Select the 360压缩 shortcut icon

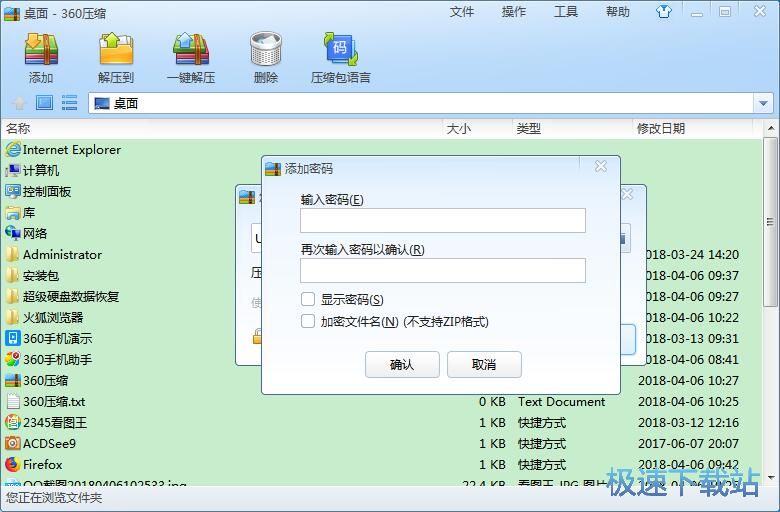[x=13, y=381]
